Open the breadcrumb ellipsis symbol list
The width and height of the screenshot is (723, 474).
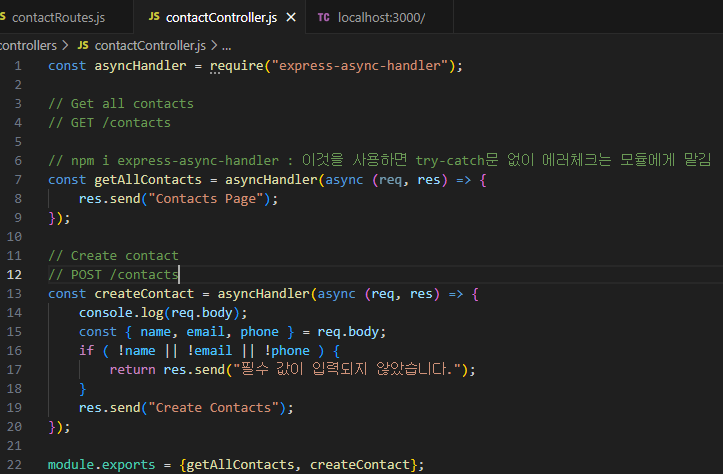(x=226, y=46)
